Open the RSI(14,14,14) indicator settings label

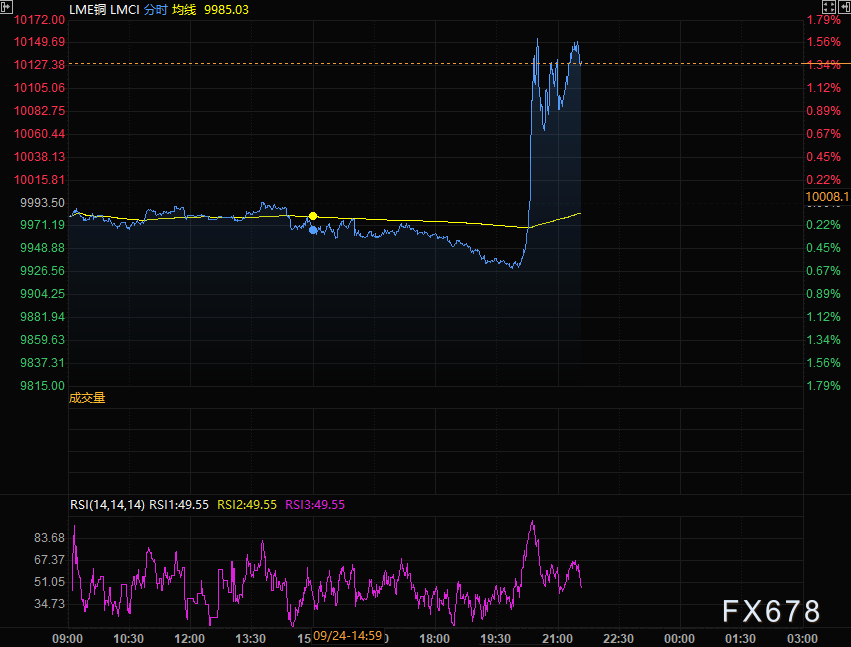point(108,505)
